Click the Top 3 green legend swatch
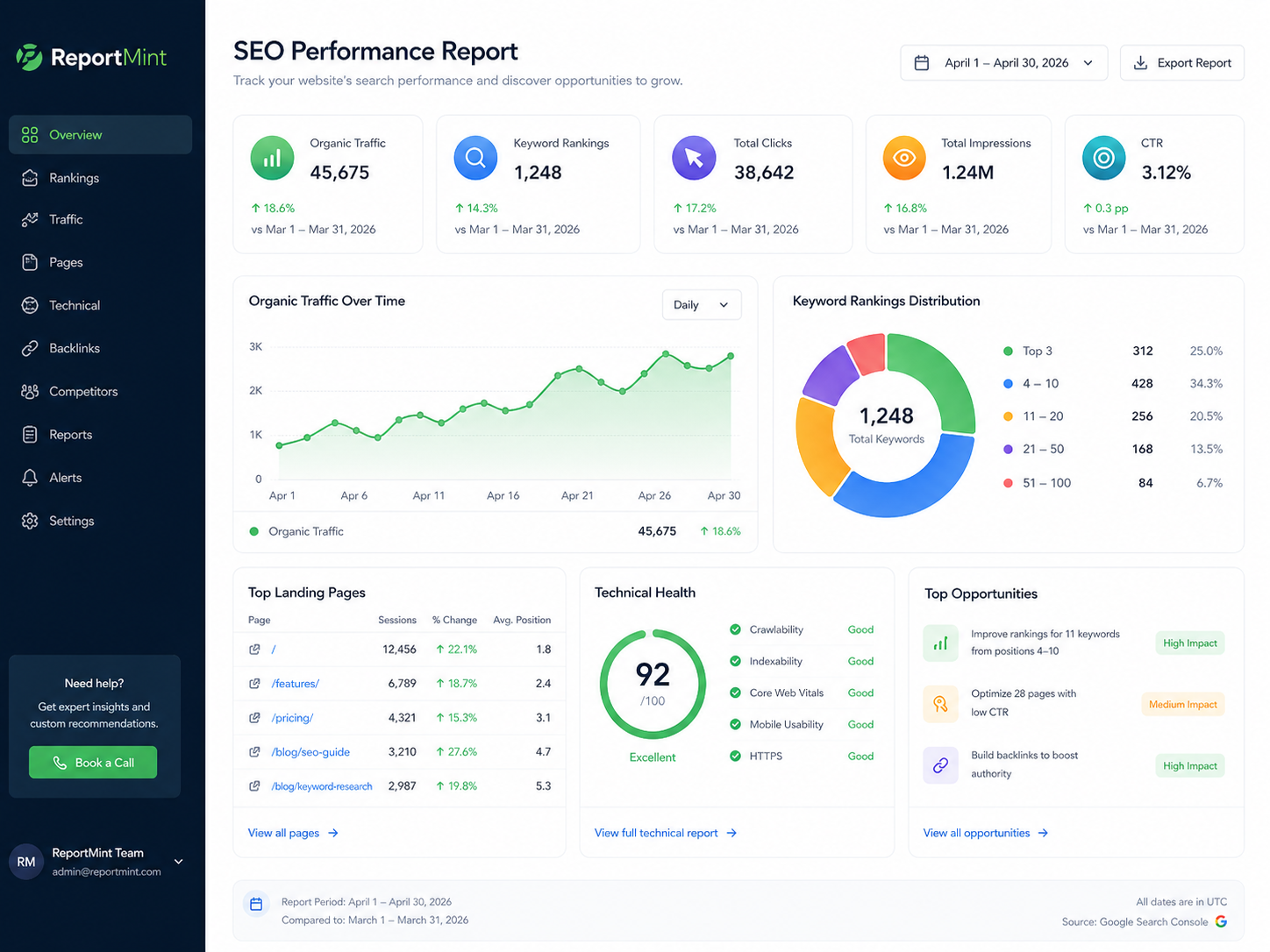 point(1008,351)
